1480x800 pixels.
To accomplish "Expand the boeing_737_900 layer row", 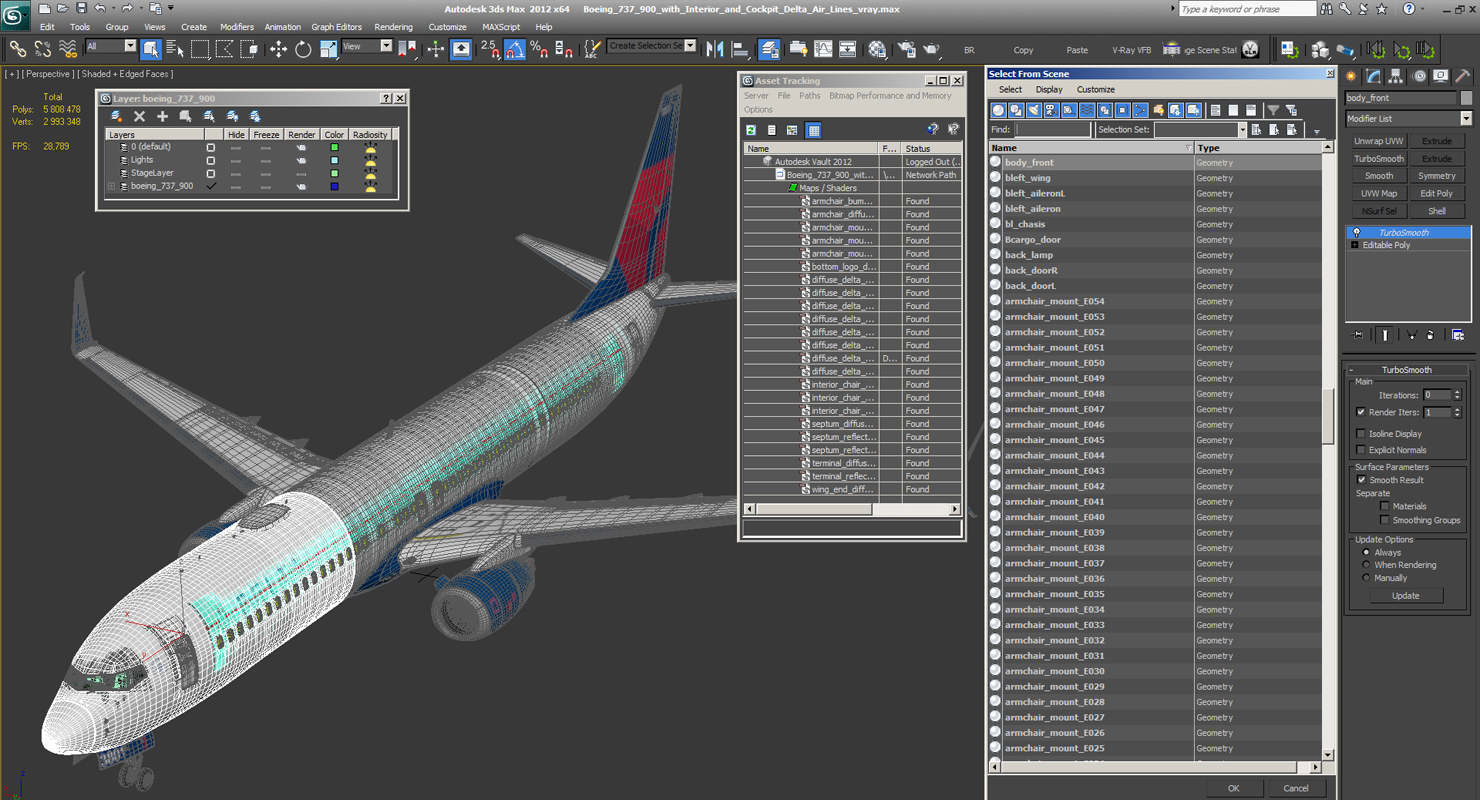I will (x=112, y=186).
